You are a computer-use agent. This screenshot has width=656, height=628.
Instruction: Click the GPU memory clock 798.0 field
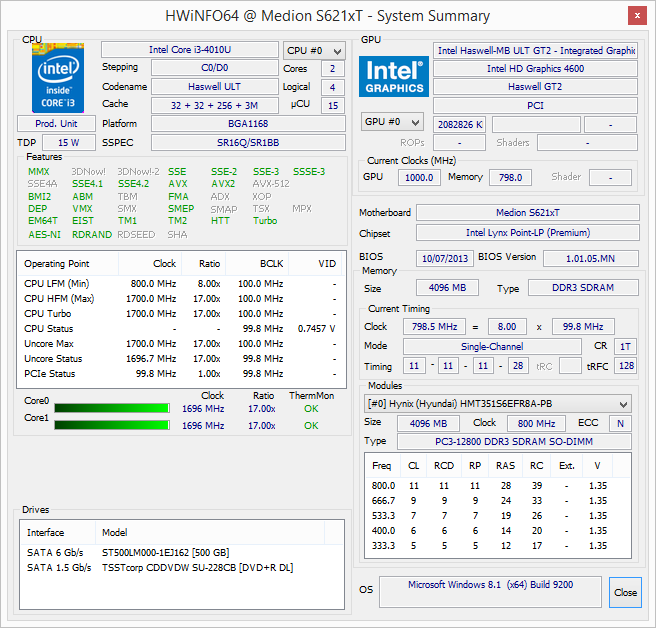coord(510,177)
